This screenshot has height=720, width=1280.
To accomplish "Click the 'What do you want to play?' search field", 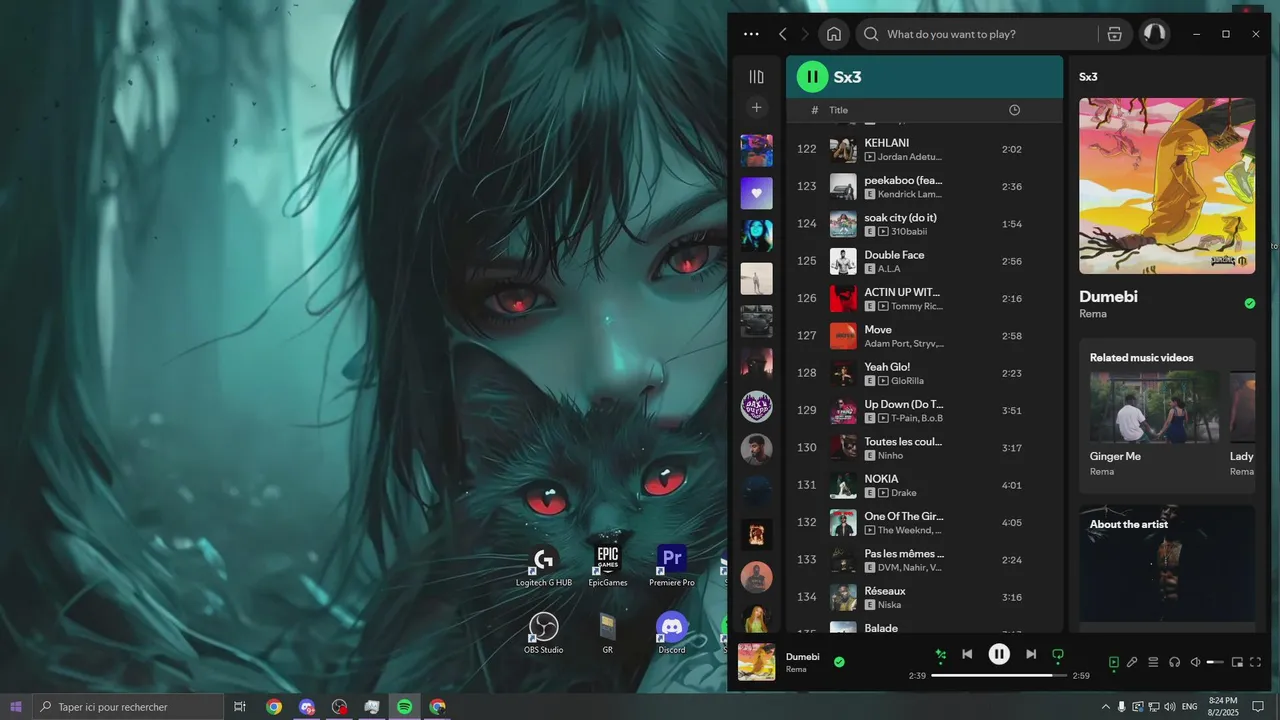I will (x=976, y=34).
